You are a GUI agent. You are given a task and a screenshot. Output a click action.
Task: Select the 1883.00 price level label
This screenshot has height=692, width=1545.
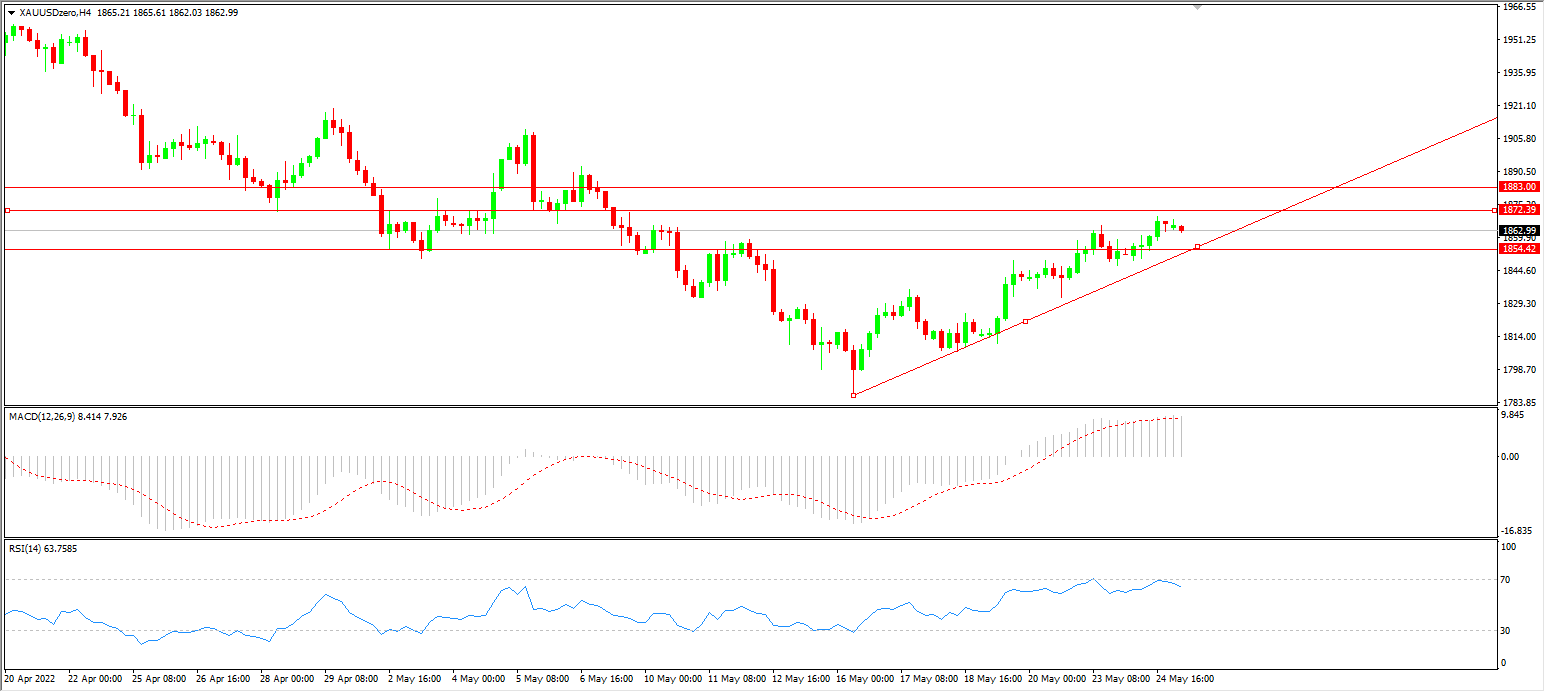[1517, 187]
